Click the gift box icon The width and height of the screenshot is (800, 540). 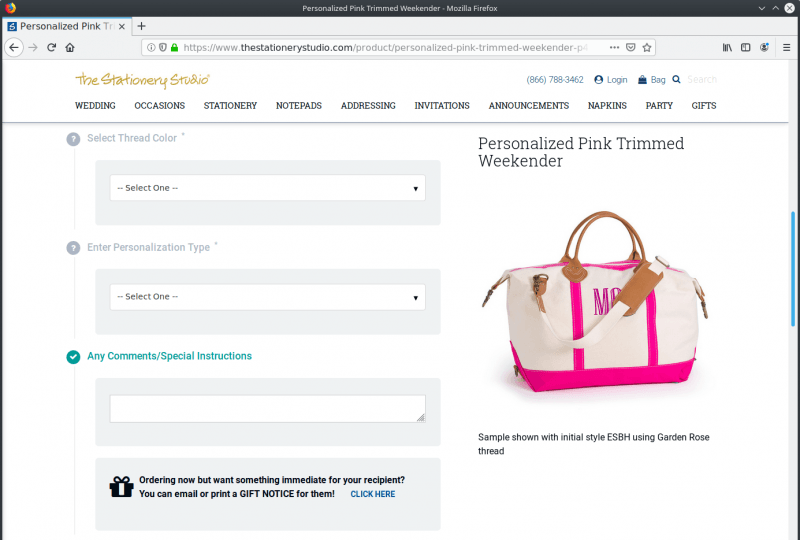pos(121,486)
